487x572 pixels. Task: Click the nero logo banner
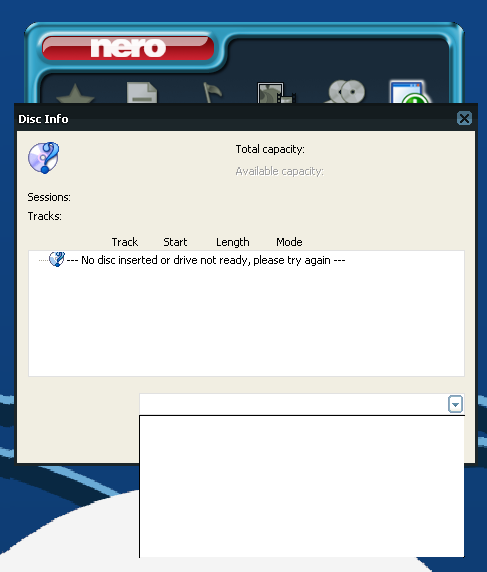(x=128, y=48)
